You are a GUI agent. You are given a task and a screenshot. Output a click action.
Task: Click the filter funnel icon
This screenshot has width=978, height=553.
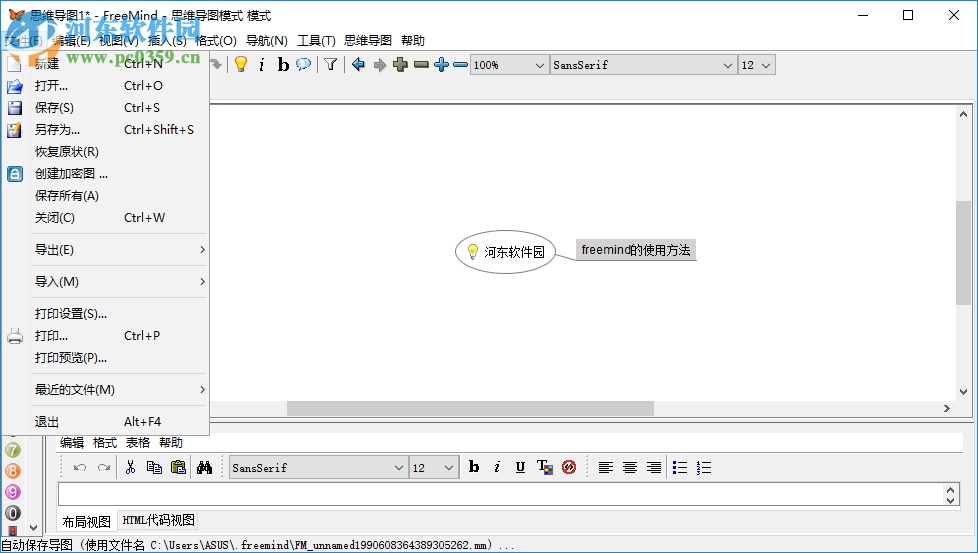coord(331,64)
